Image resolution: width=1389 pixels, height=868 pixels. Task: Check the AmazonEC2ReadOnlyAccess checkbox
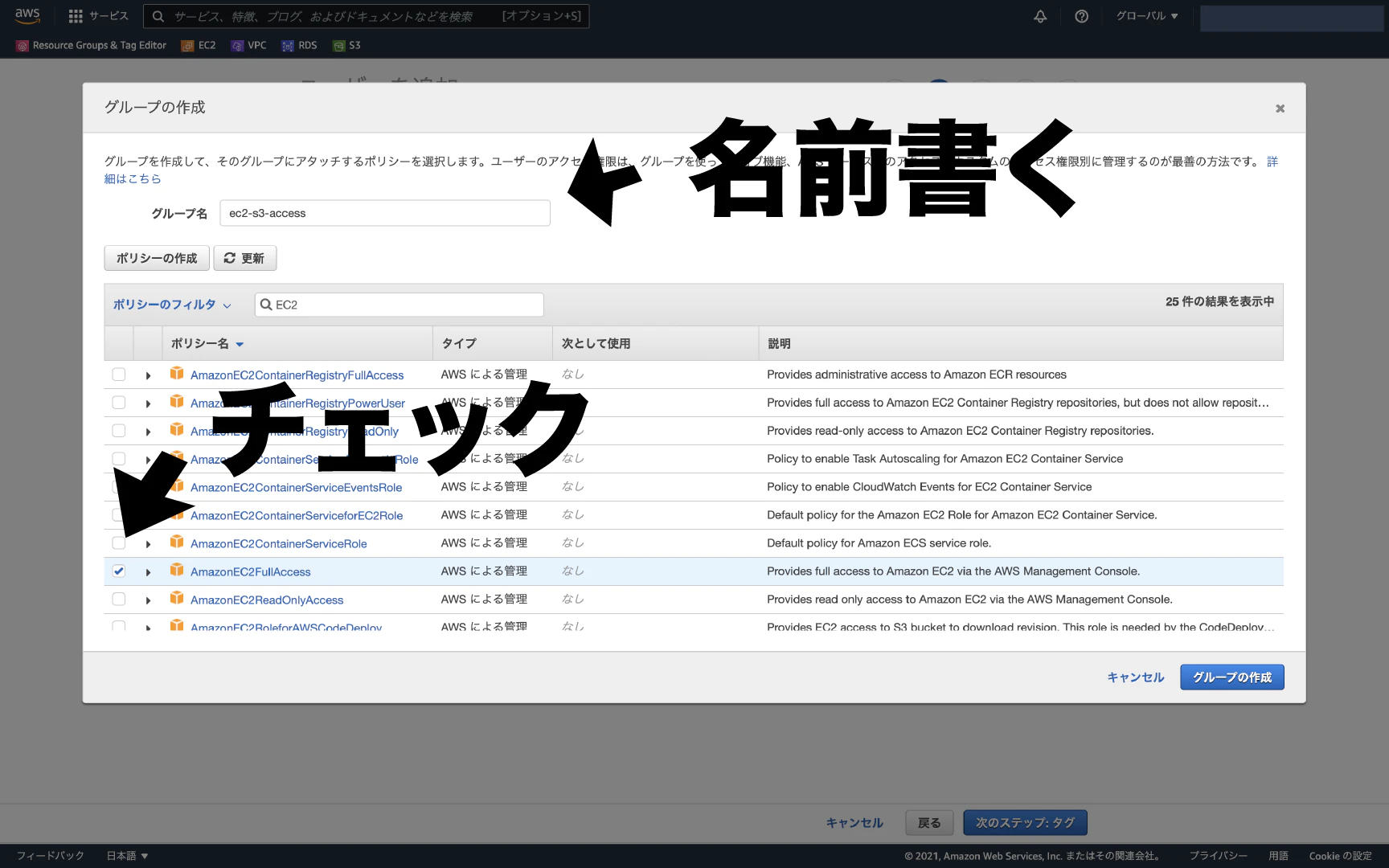click(119, 600)
